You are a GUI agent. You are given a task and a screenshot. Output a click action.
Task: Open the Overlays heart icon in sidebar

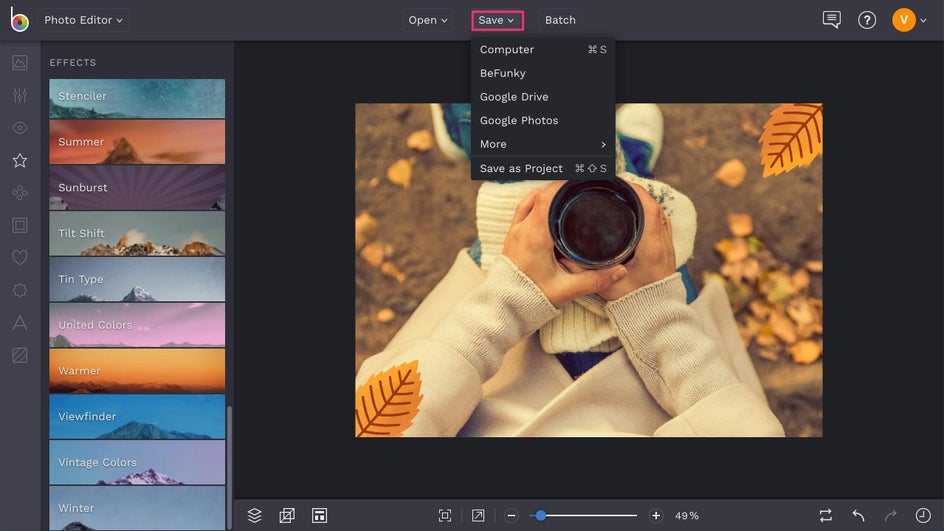click(x=19, y=258)
